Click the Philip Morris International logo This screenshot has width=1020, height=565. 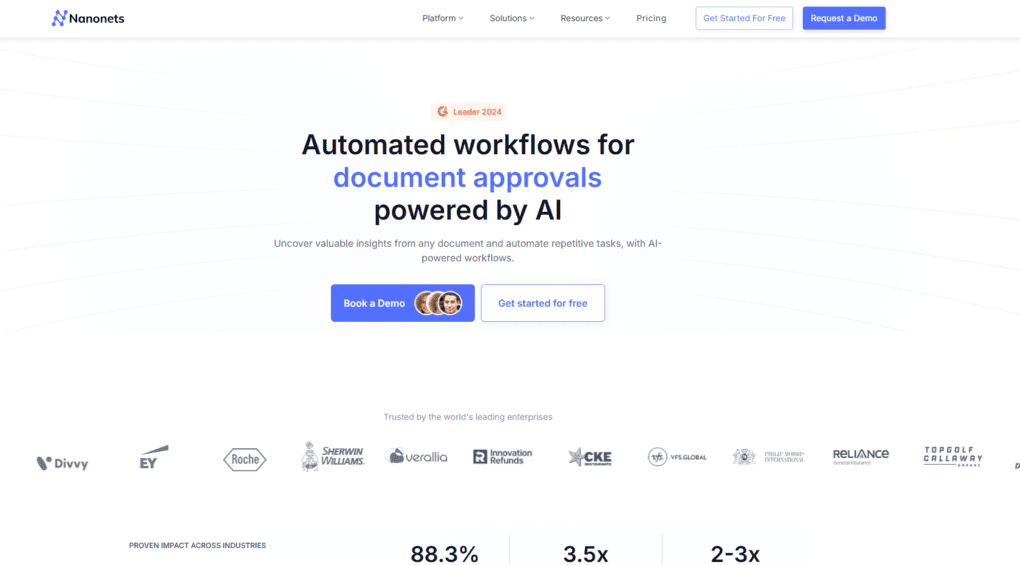click(x=768, y=457)
